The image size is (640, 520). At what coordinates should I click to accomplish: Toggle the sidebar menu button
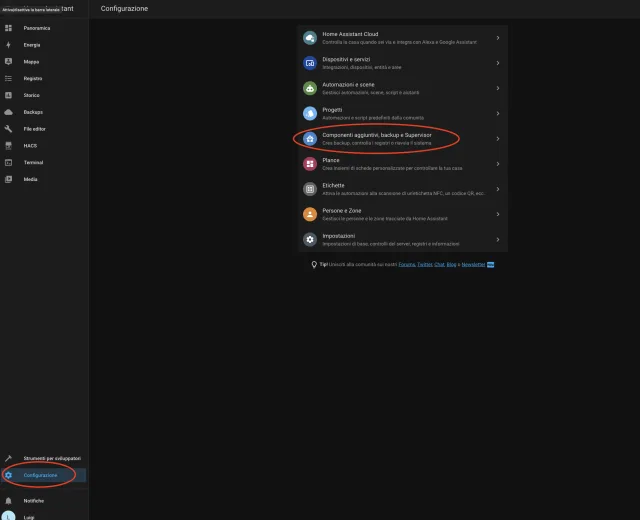(x=9, y=8)
